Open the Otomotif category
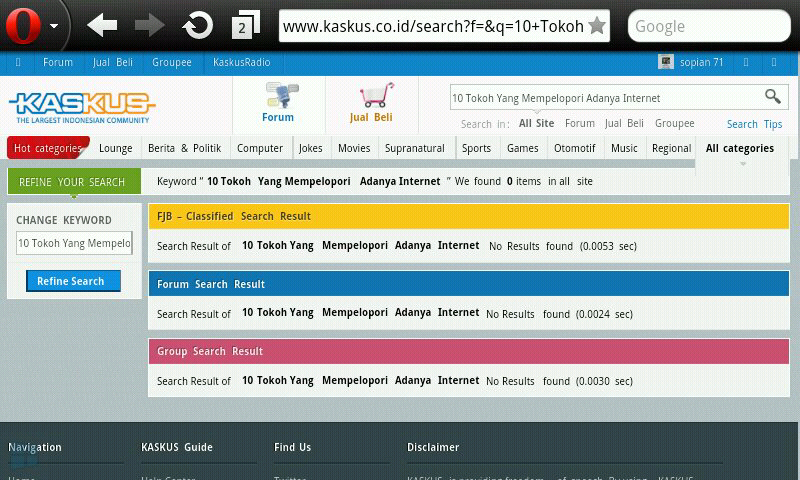This screenshot has width=800, height=480. point(574,148)
